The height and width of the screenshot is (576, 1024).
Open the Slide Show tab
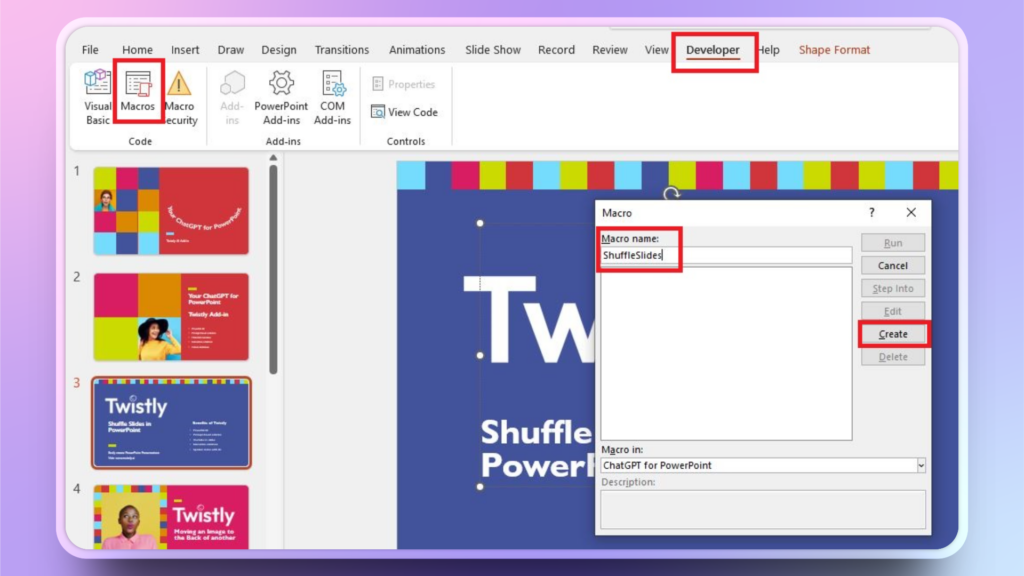click(493, 50)
